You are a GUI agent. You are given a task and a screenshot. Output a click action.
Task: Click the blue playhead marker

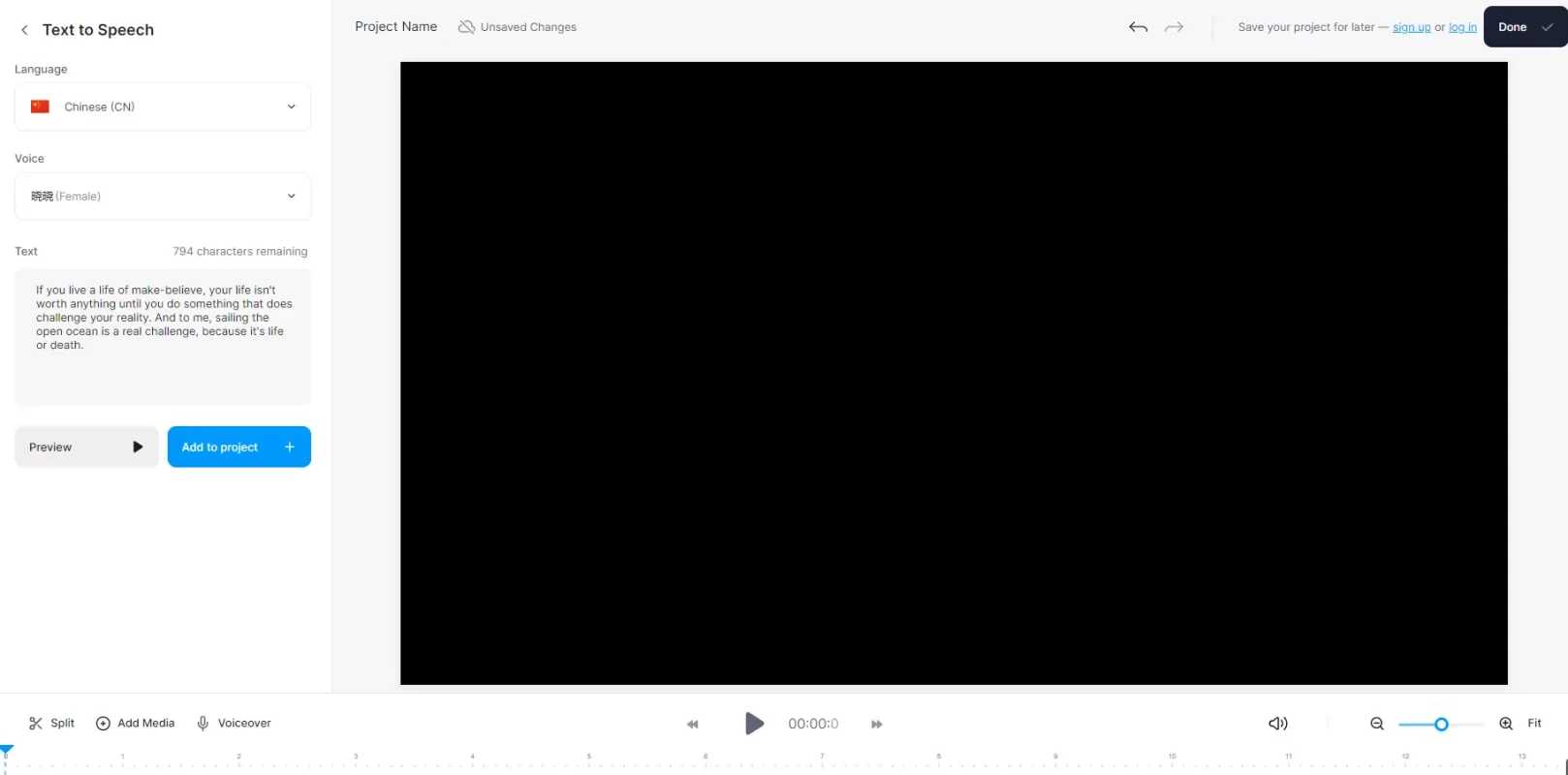click(7, 751)
